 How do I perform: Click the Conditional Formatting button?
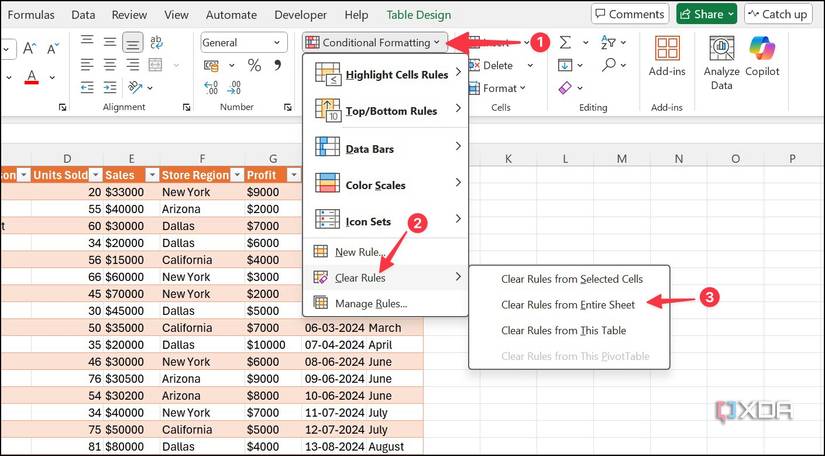pyautogui.click(x=374, y=43)
